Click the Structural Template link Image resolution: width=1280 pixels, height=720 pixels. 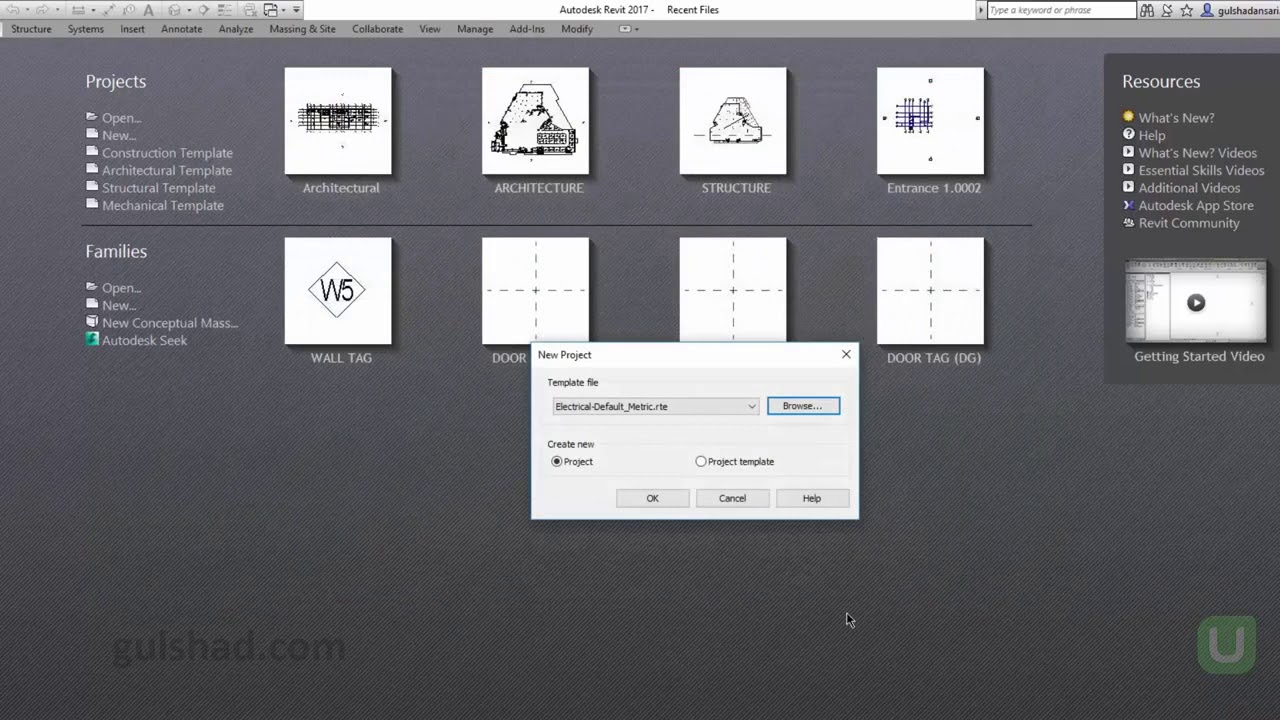158,188
